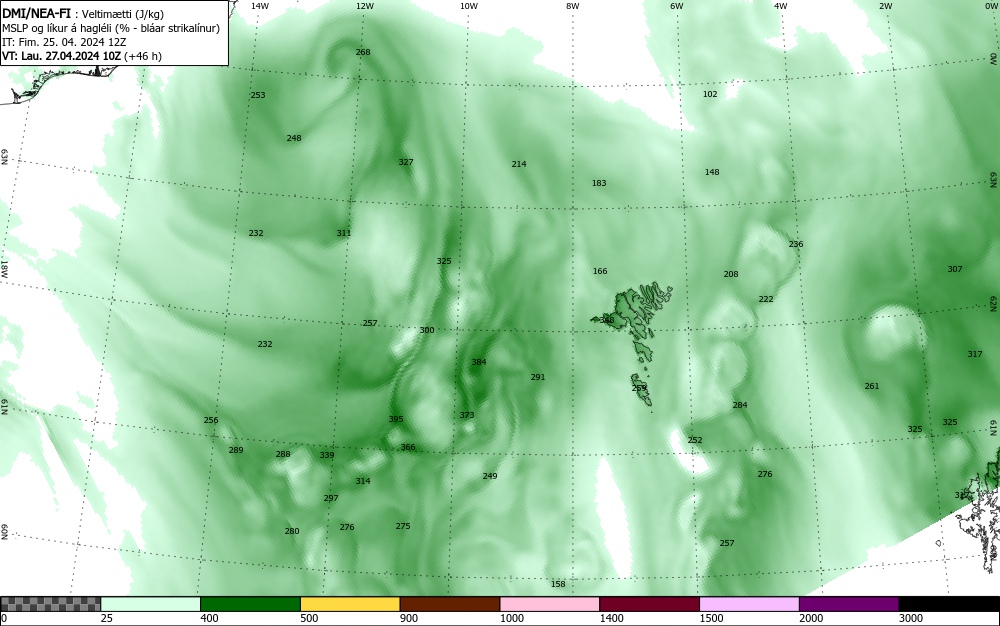Click the map value '261'
Screen dimensions: 1000x626
pos(872,386)
